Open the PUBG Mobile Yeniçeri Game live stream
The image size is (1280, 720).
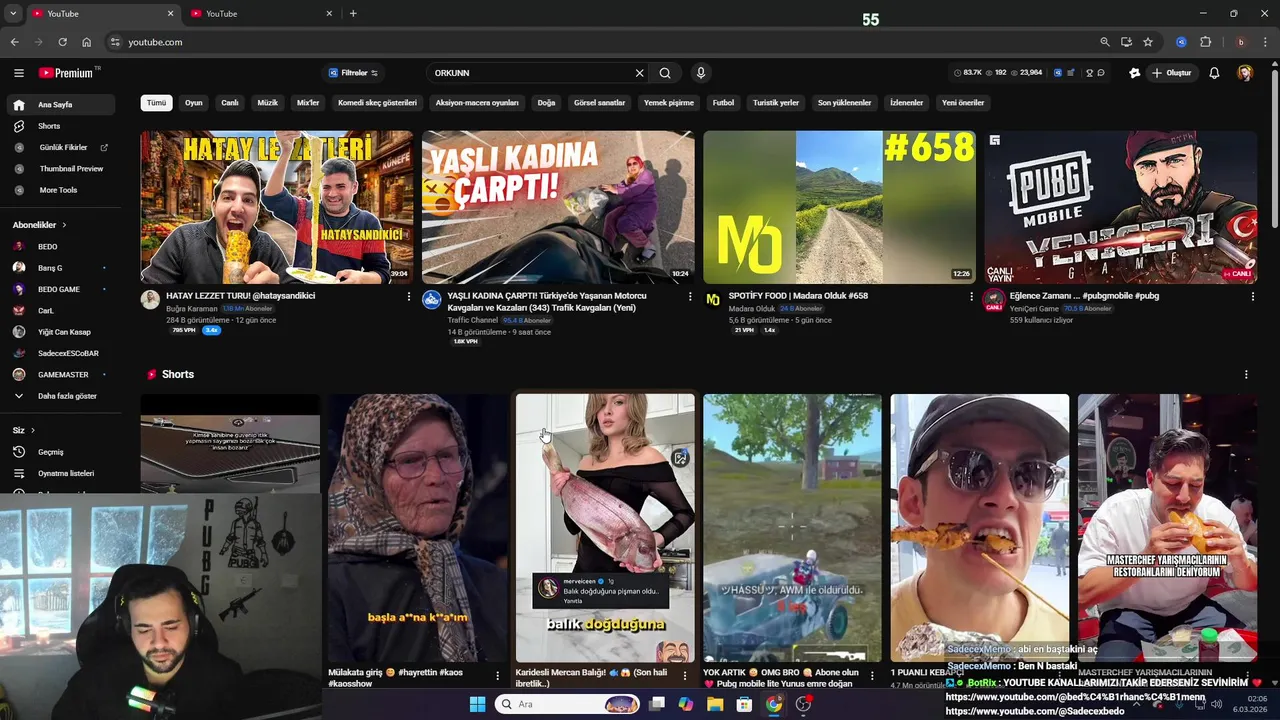pyautogui.click(x=1121, y=207)
